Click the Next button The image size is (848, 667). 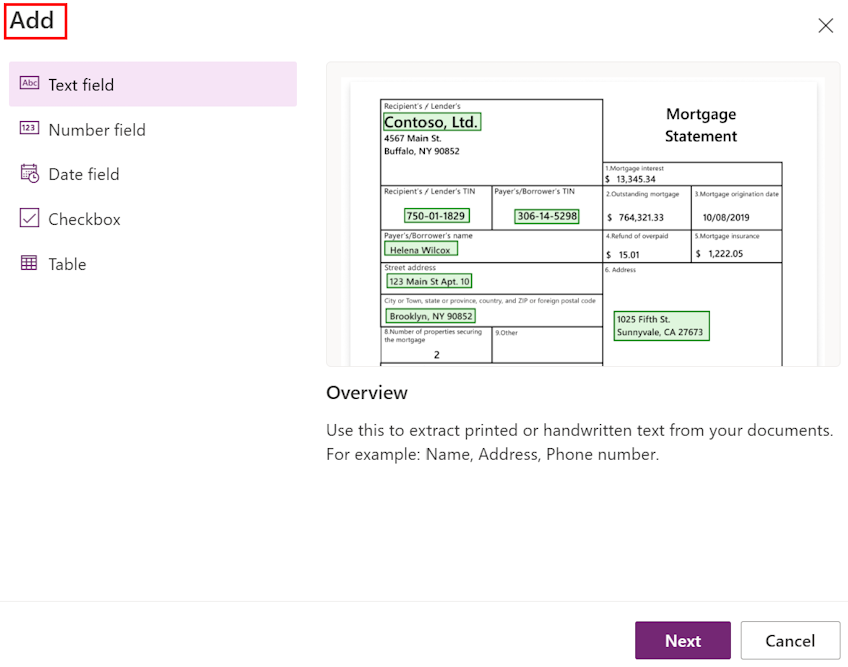(x=682, y=640)
